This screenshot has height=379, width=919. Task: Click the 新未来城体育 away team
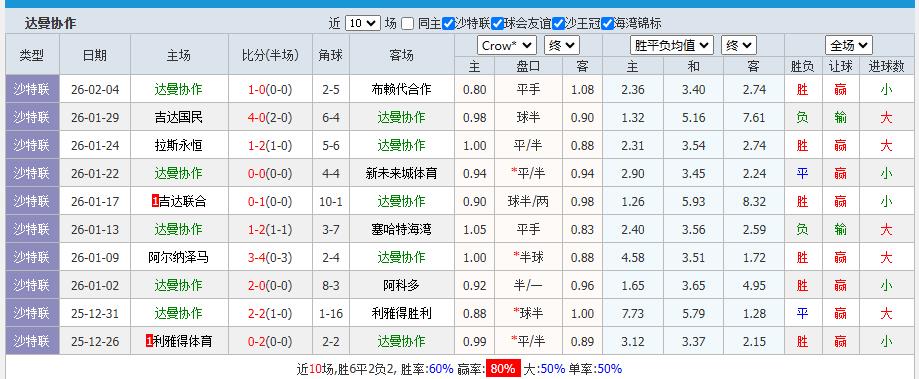pyautogui.click(x=401, y=173)
